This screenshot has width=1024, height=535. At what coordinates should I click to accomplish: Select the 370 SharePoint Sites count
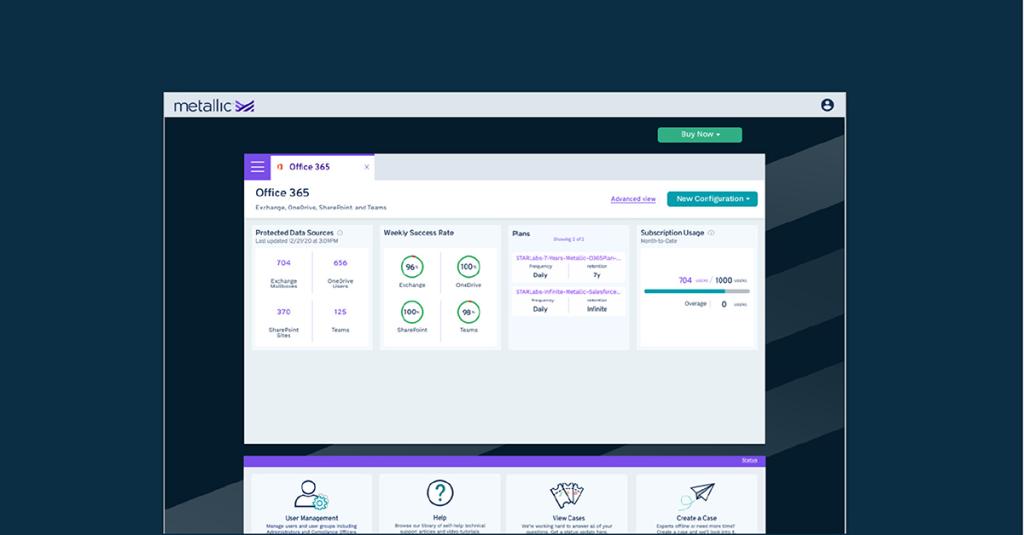click(283, 312)
